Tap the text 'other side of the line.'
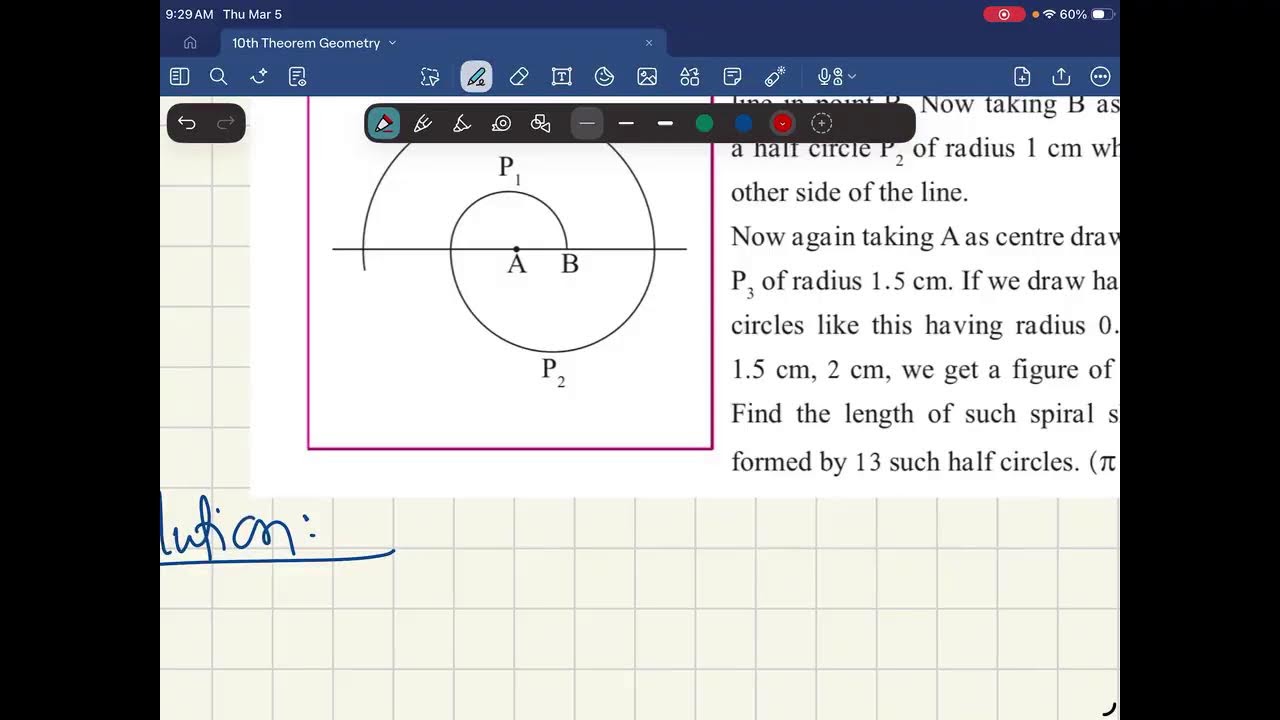 [849, 192]
